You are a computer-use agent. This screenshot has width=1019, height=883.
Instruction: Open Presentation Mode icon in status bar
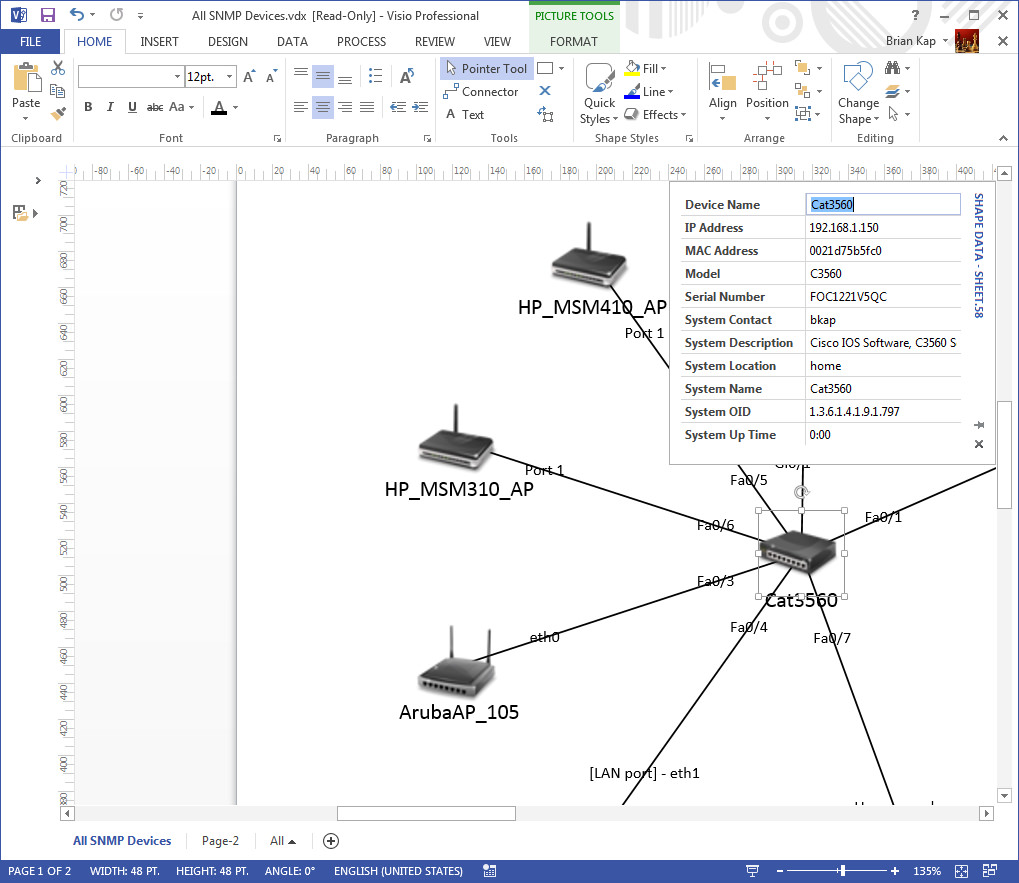pos(753,871)
